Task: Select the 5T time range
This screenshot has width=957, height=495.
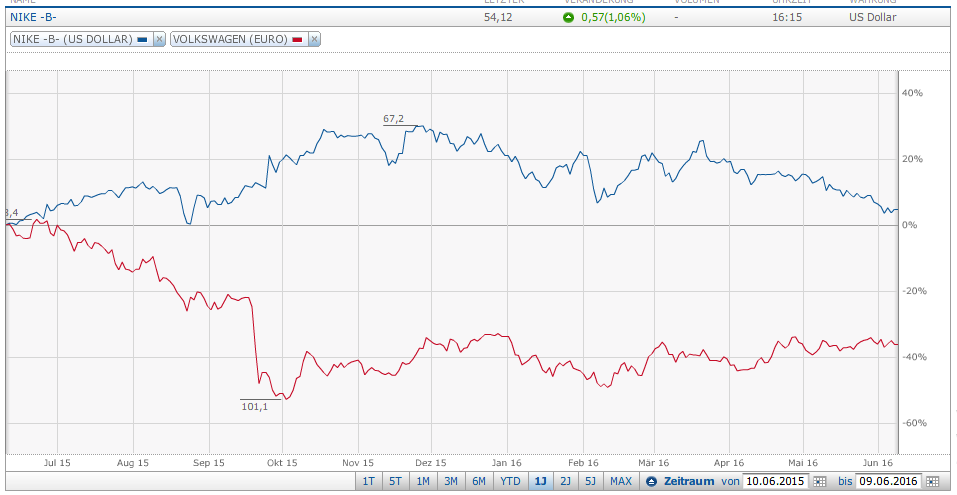Action: [396, 482]
